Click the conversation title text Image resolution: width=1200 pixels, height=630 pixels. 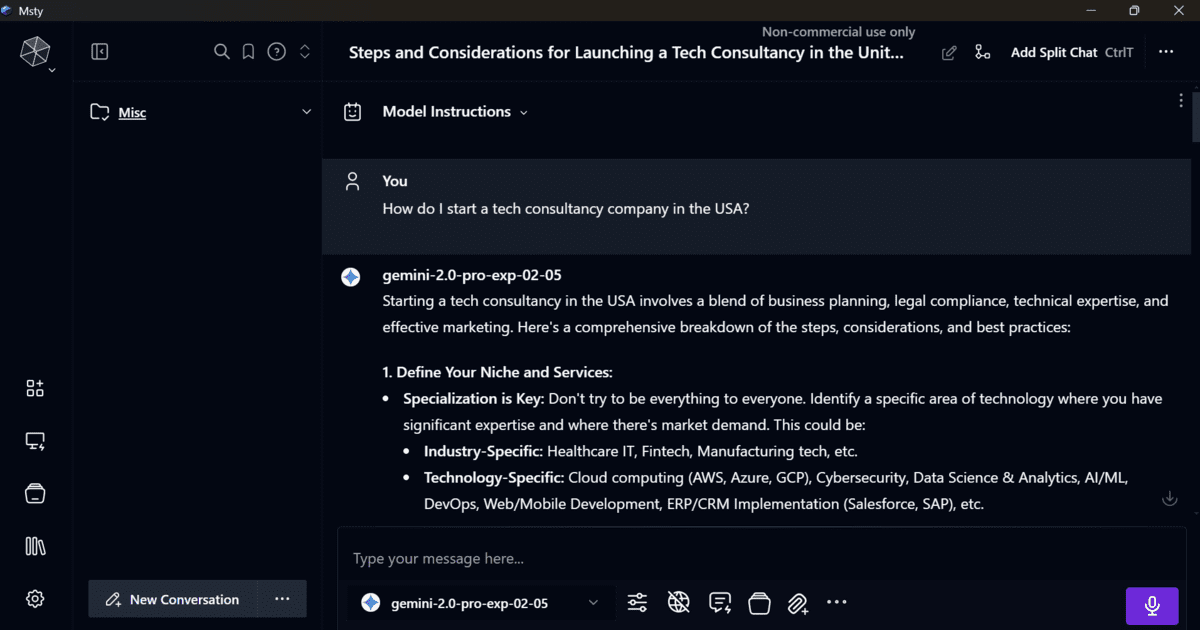(x=626, y=52)
